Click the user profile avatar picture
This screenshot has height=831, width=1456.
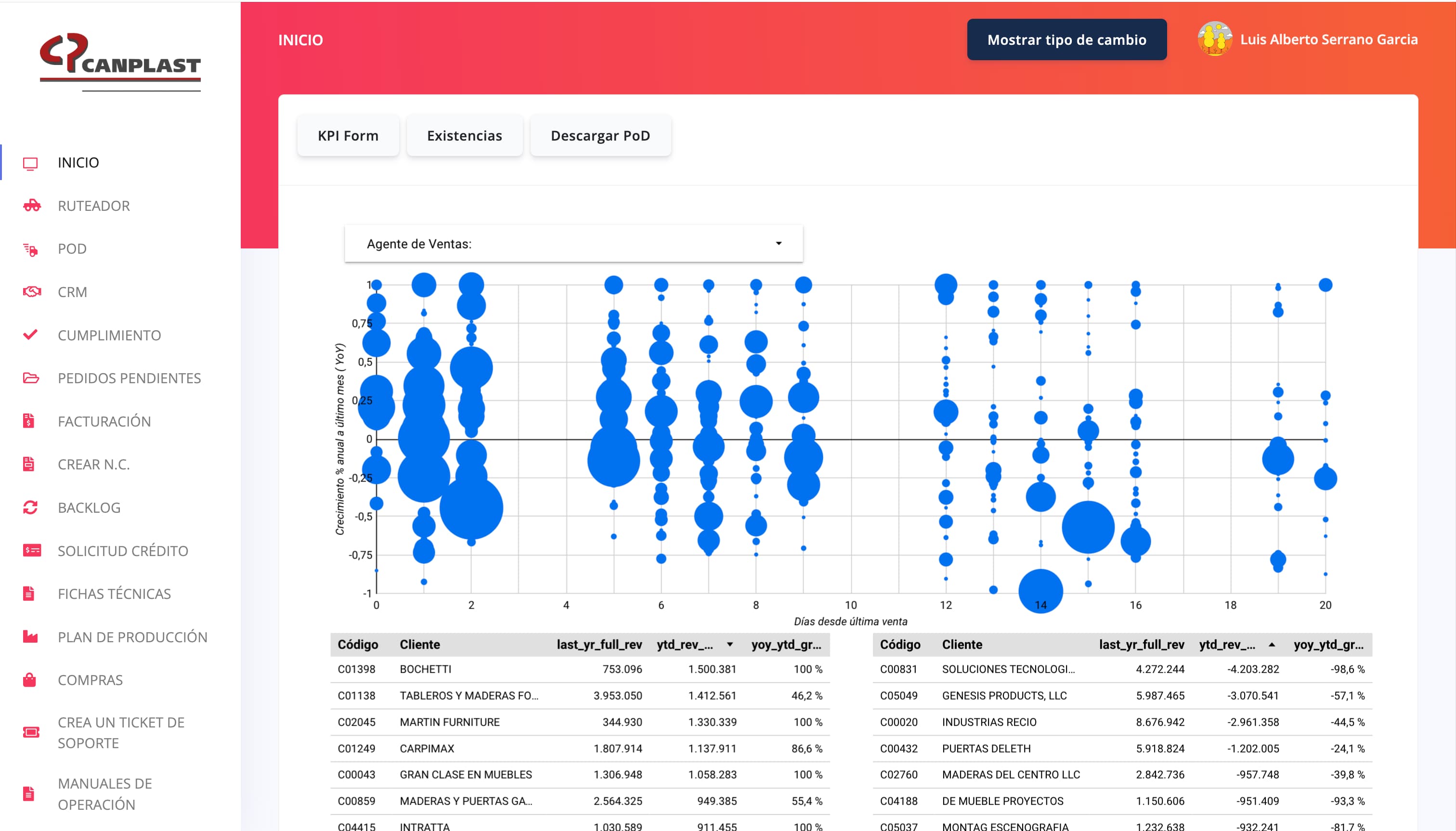click(1215, 39)
